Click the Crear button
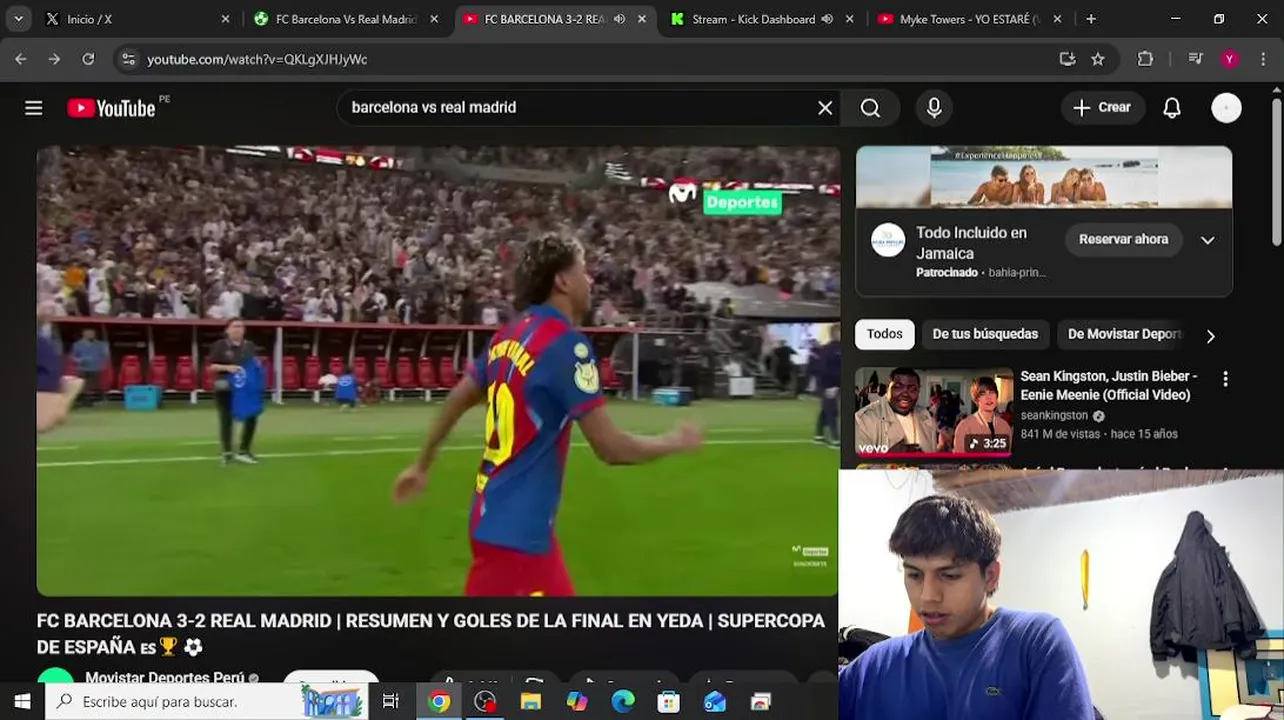1284x720 pixels. tap(1102, 108)
